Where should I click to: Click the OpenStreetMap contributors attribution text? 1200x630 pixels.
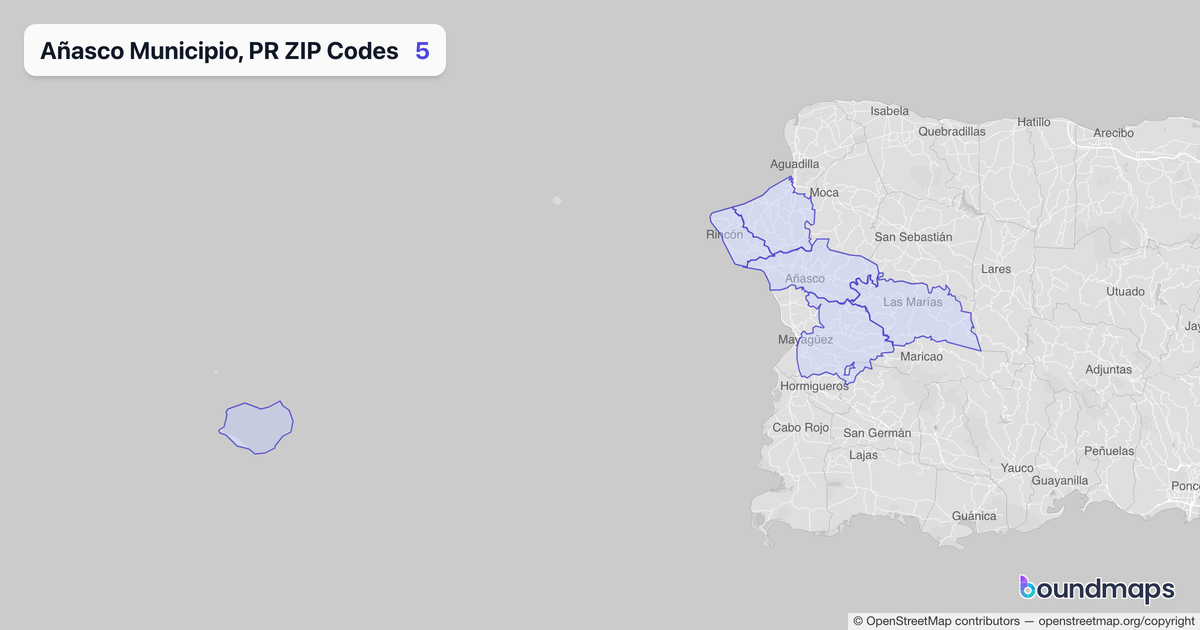point(935,621)
